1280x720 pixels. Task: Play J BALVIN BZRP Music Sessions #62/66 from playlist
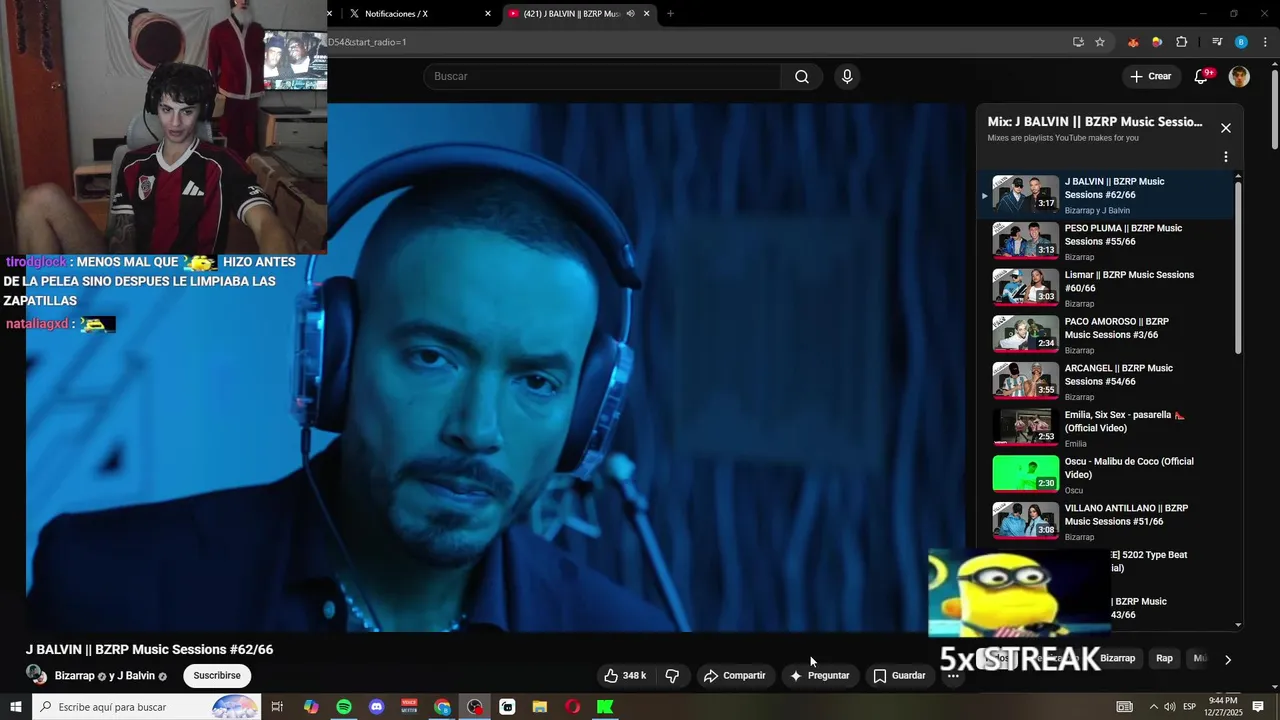coord(1105,195)
